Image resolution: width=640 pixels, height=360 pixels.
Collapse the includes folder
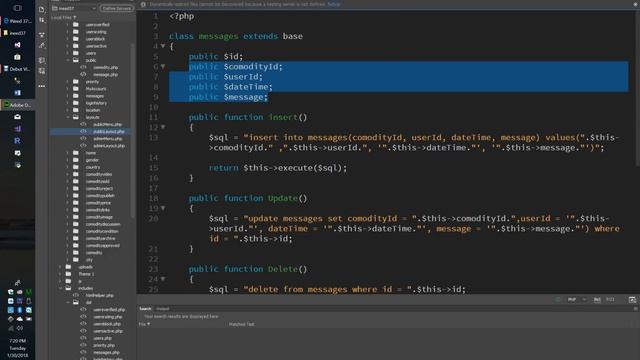(60, 288)
